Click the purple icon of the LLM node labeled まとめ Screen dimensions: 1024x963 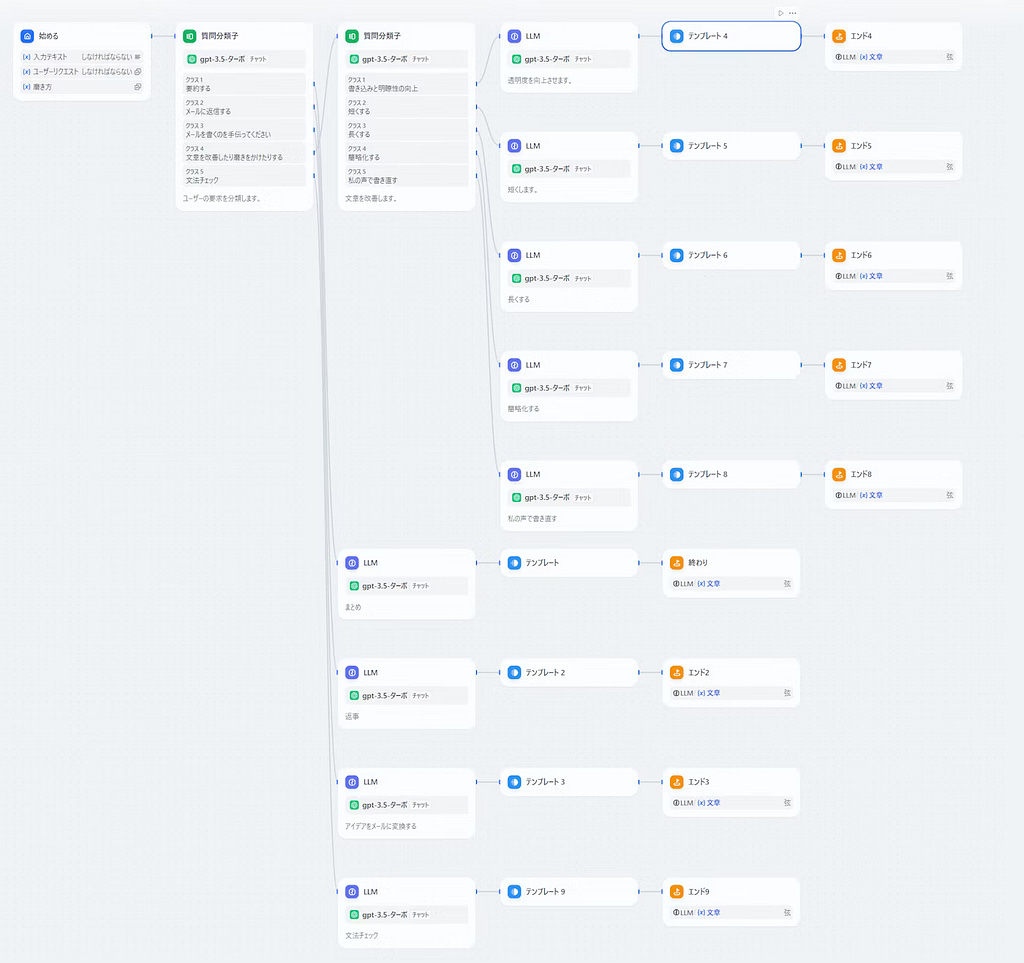pyautogui.click(x=352, y=563)
